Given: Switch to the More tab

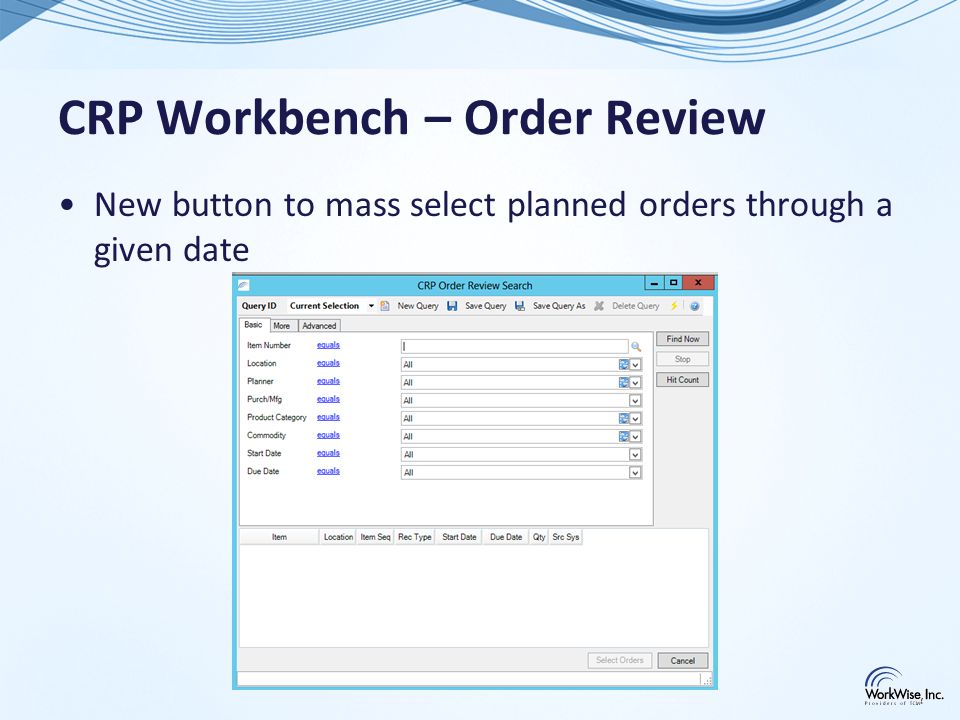Looking at the screenshot, I should 282,326.
